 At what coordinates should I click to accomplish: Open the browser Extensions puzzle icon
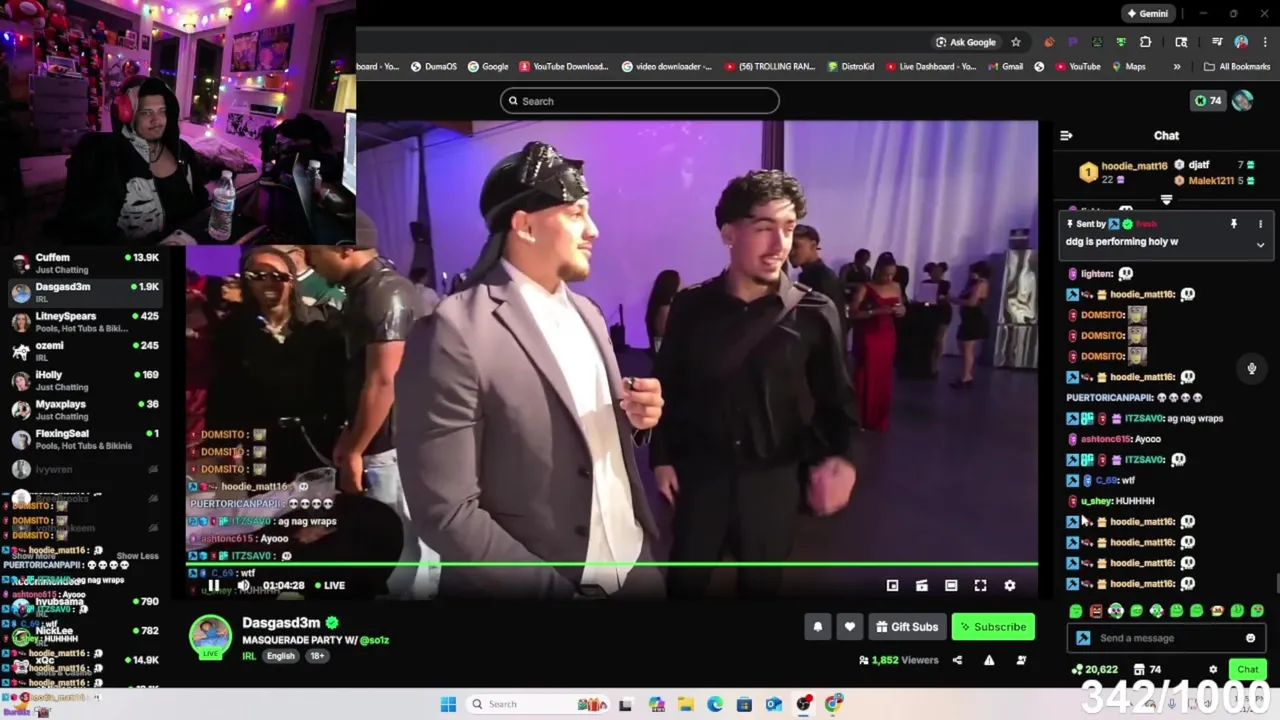coord(1146,42)
